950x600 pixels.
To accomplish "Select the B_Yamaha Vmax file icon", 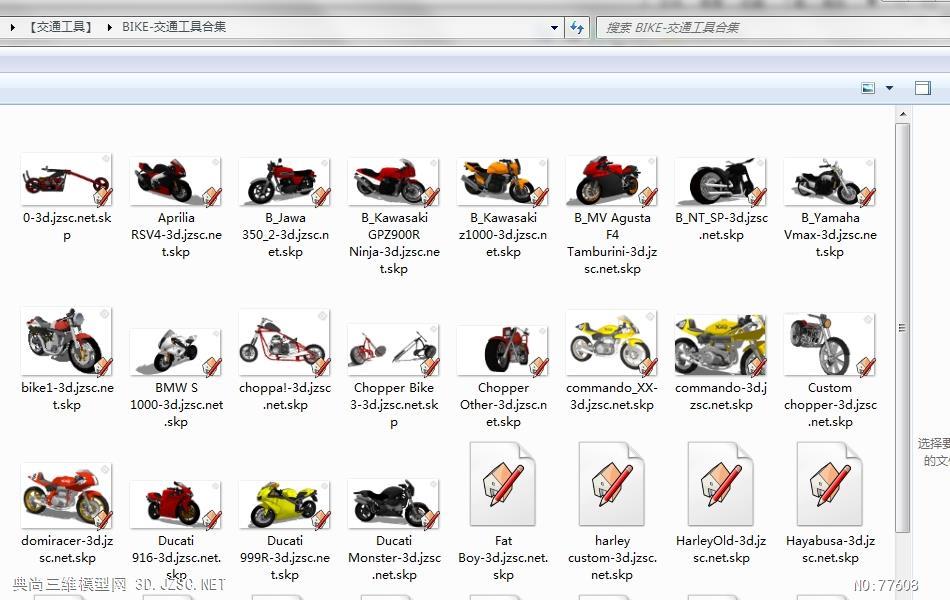I will [830, 181].
